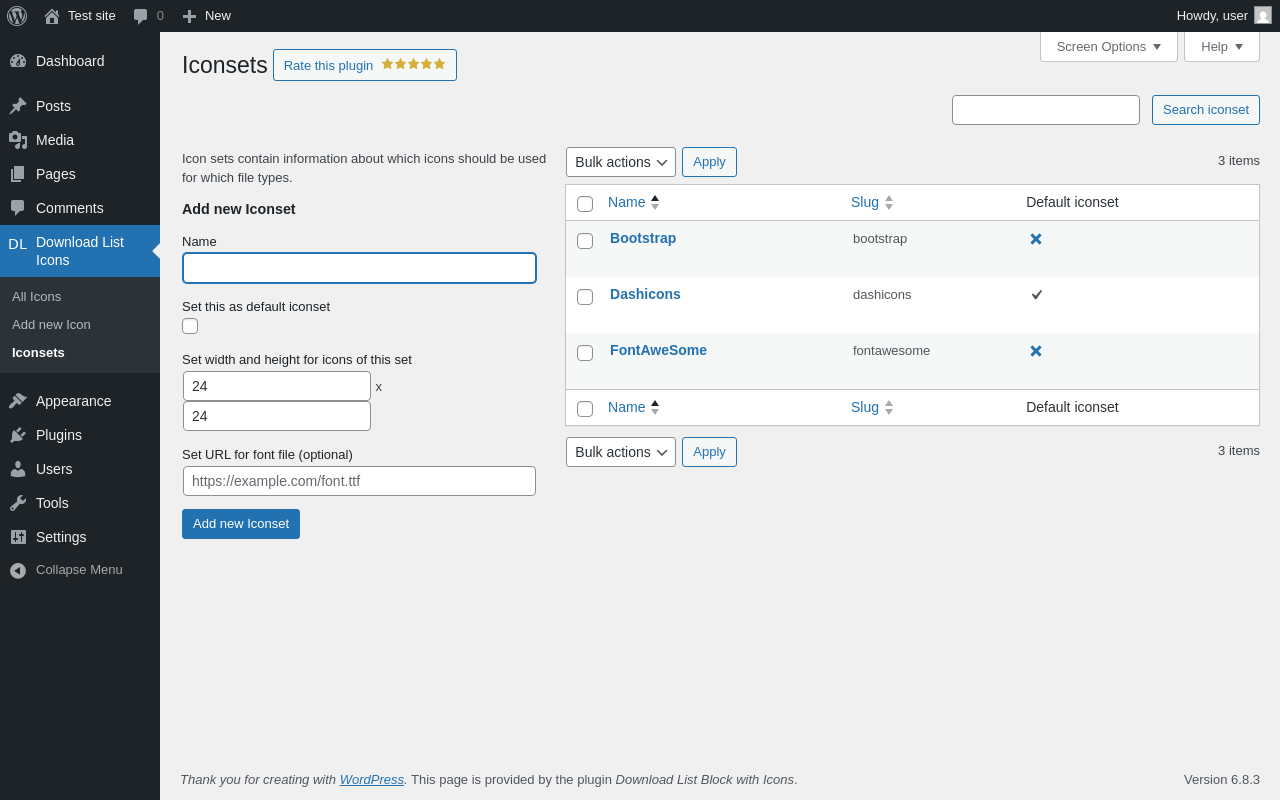This screenshot has width=1280, height=800.
Task: Click the DL icon for Download List Icons
Action: pos(18,244)
